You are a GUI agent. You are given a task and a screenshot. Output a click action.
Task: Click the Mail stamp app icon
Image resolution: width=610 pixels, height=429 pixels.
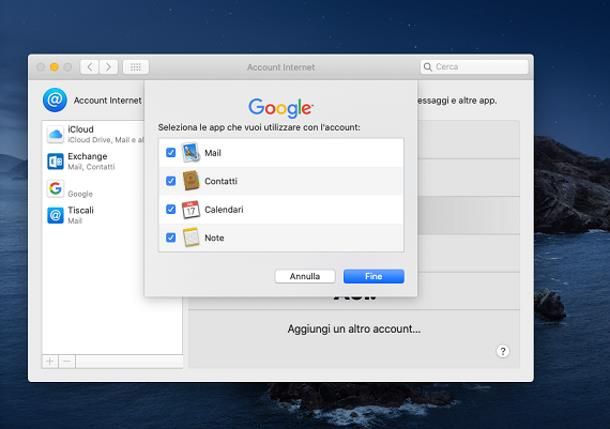tap(191, 152)
